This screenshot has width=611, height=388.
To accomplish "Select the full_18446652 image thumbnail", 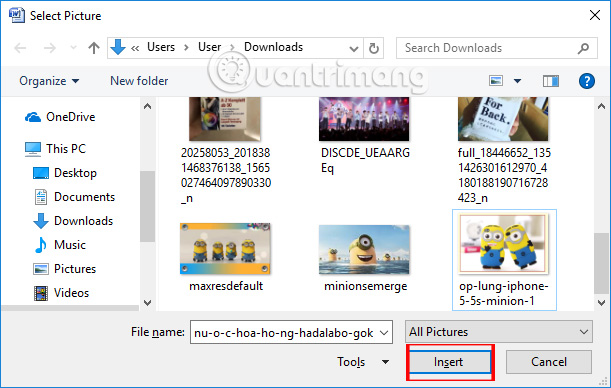I will click(503, 119).
